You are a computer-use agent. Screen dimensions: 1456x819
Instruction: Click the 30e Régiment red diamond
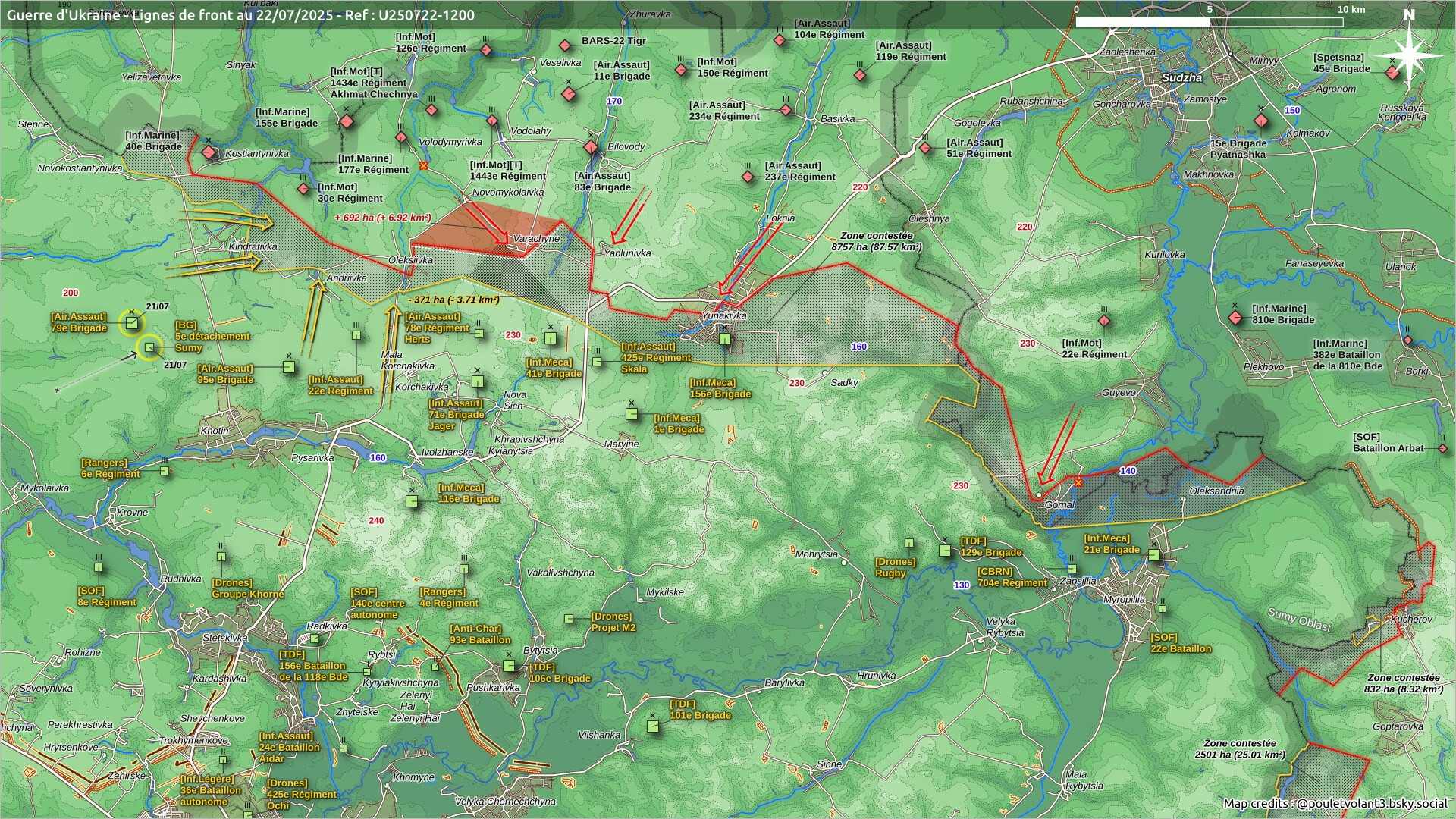[304, 188]
